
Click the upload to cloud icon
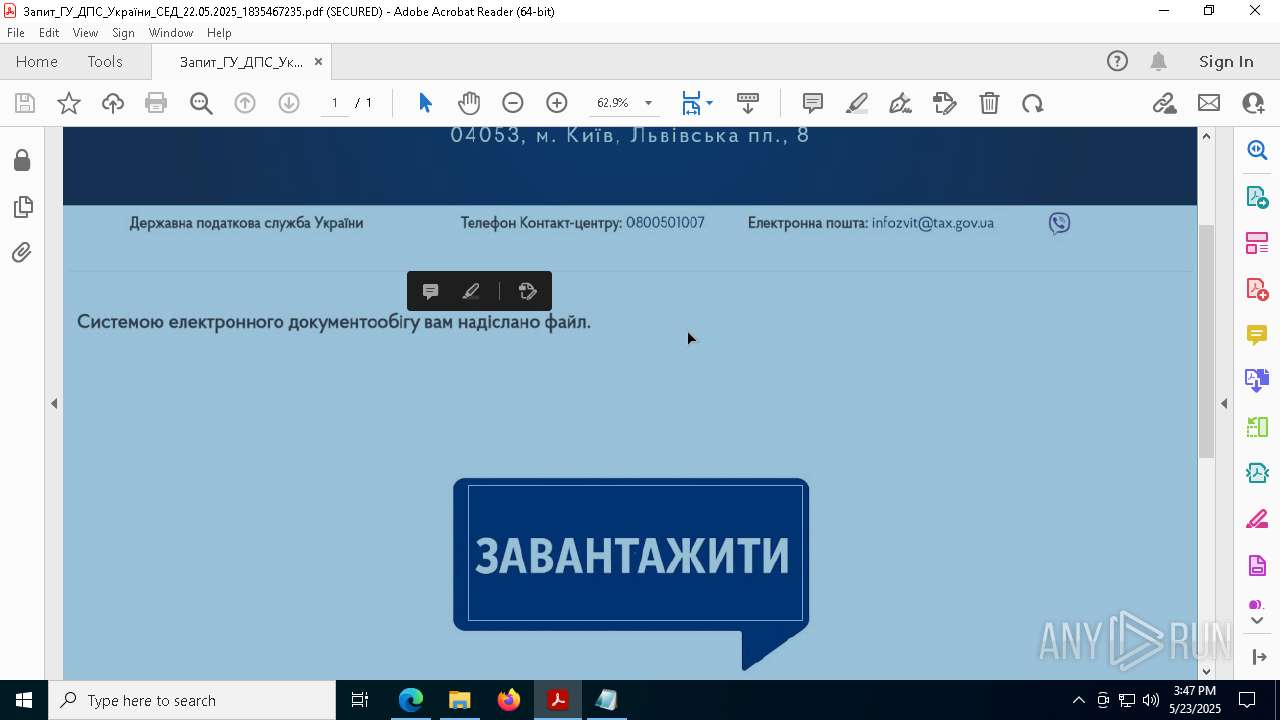[x=113, y=103]
